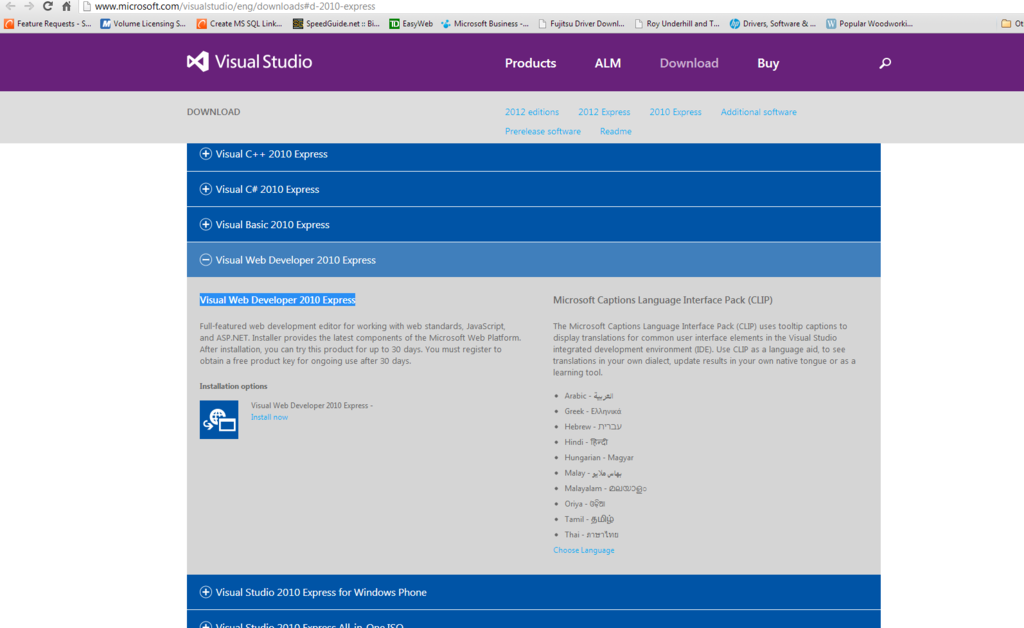Image resolution: width=1024 pixels, height=628 pixels.
Task: Click the Install now link
Action: (x=269, y=417)
